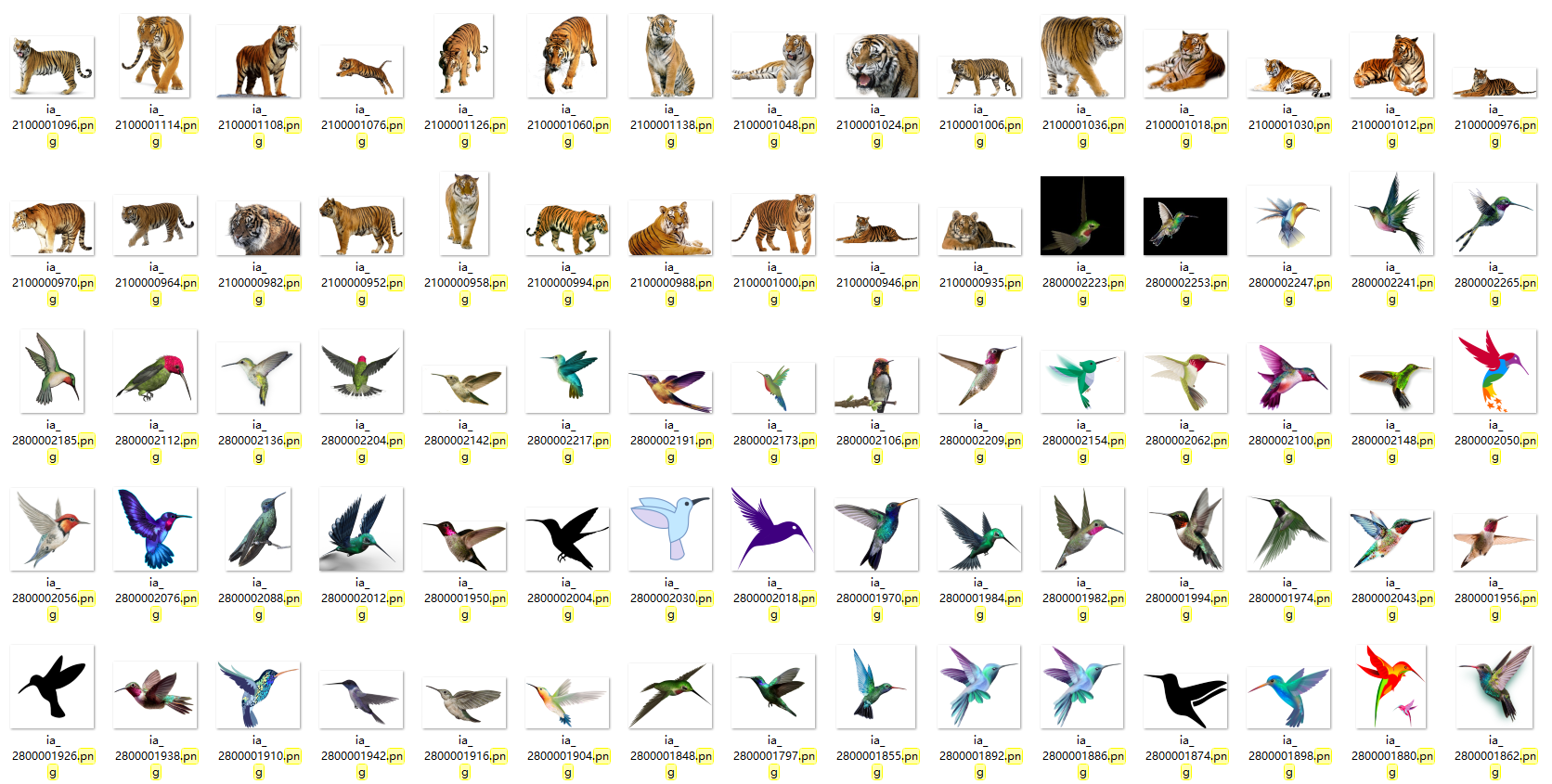Open the walking tiger image ia_2100001114.png
The height and width of the screenshot is (784, 1552).
[x=155, y=56]
